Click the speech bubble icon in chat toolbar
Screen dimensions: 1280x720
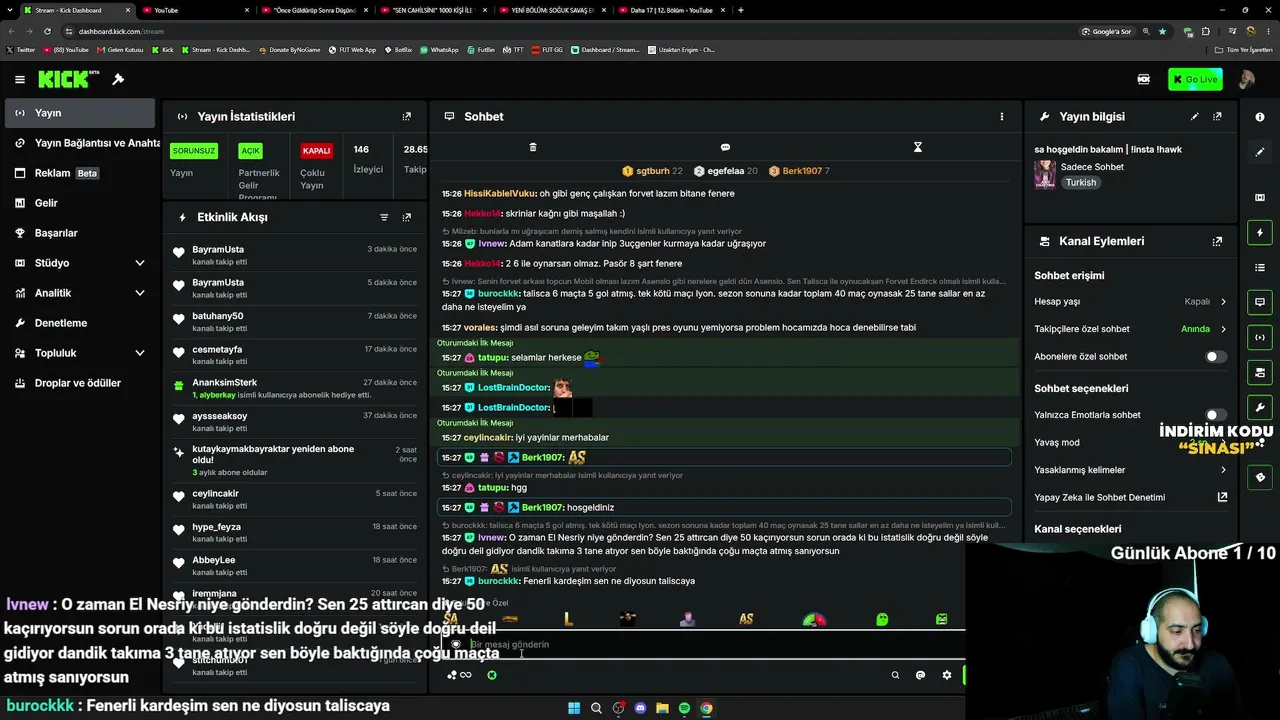[725, 147]
